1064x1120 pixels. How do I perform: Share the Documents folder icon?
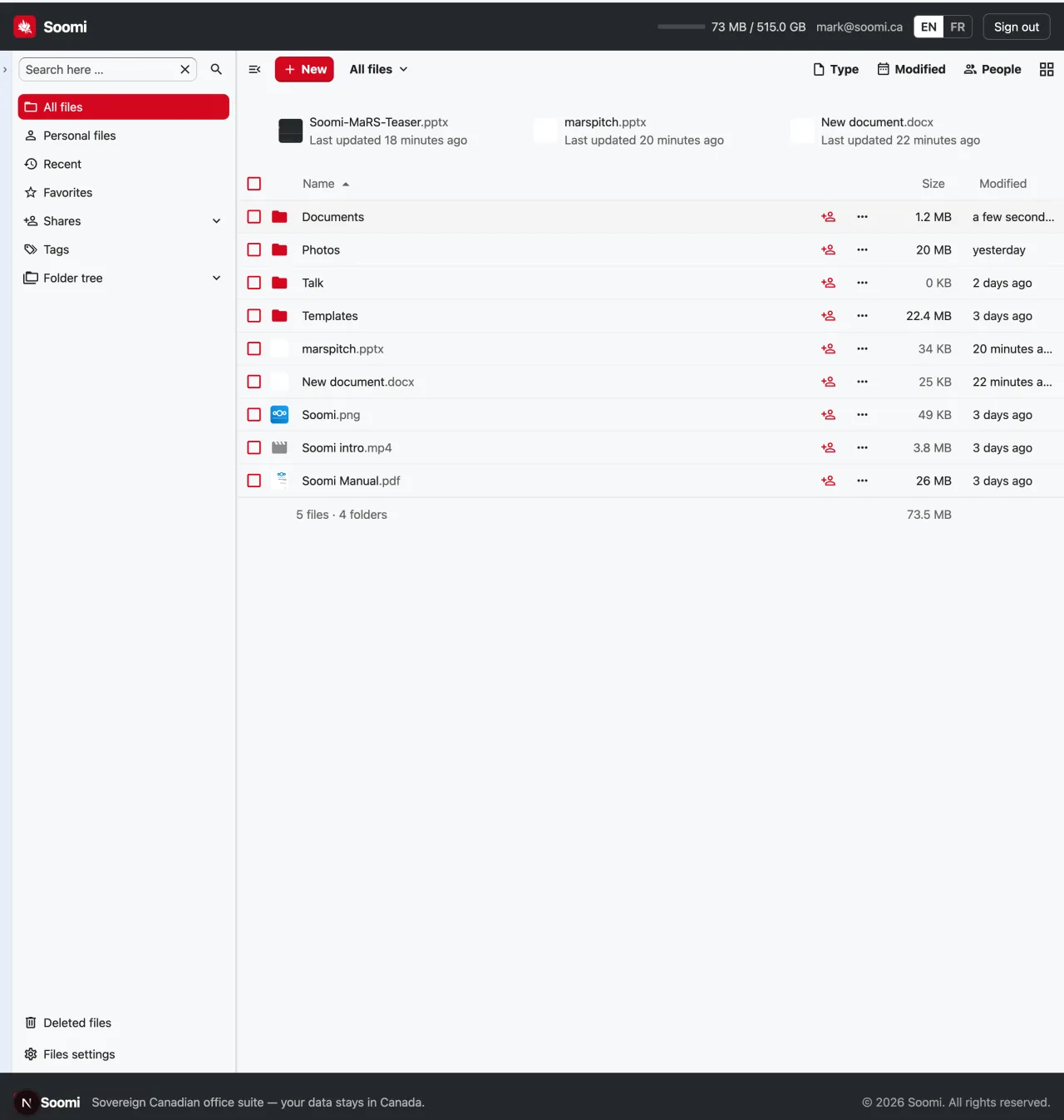828,217
